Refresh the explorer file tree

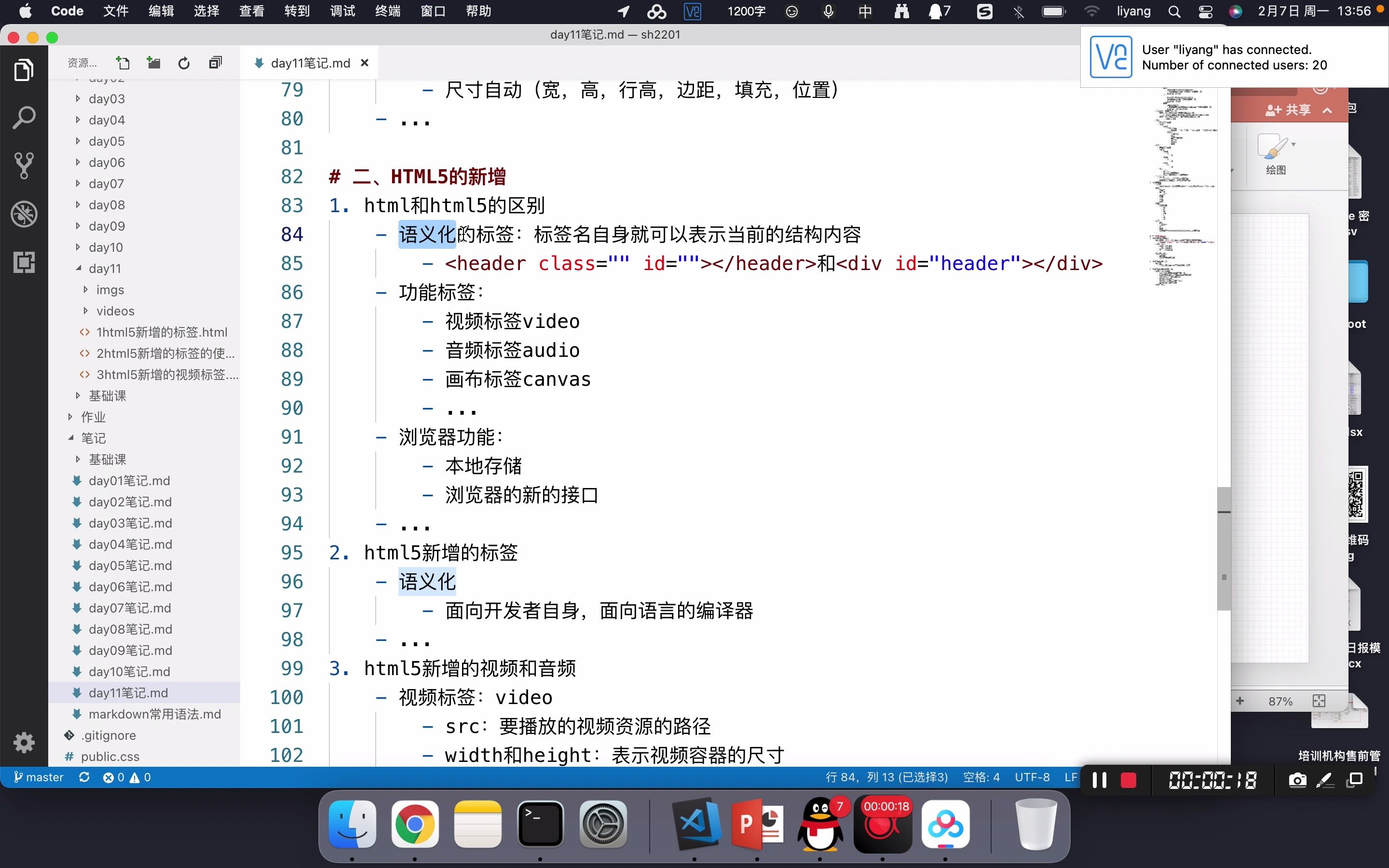point(184,63)
